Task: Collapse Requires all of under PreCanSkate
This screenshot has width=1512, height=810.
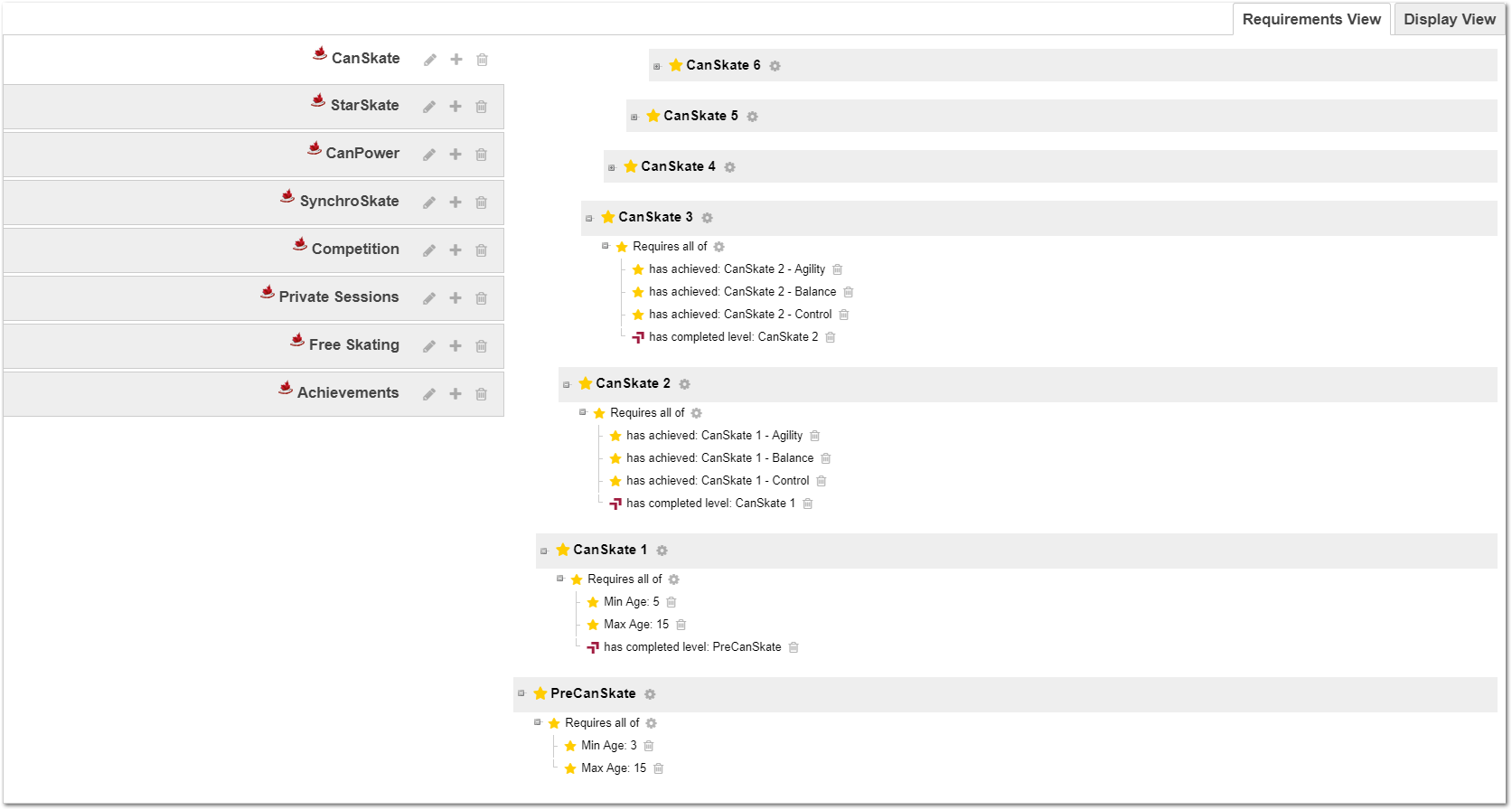Action: pos(538,722)
